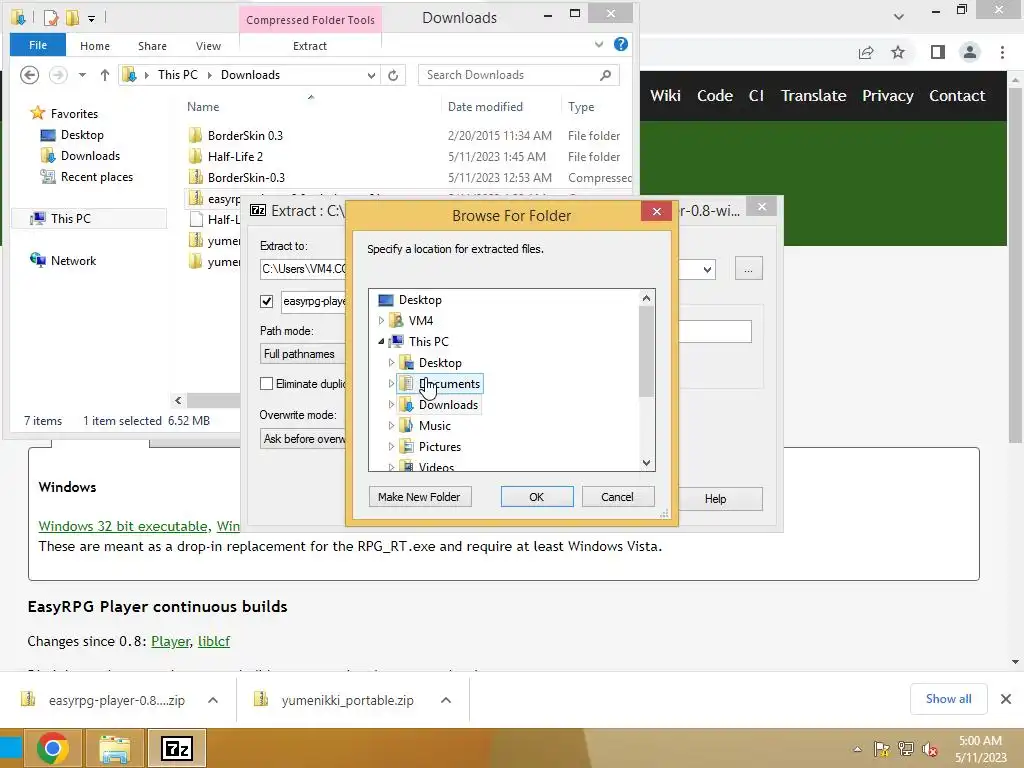Open the Extract ribbon tab

point(310,46)
